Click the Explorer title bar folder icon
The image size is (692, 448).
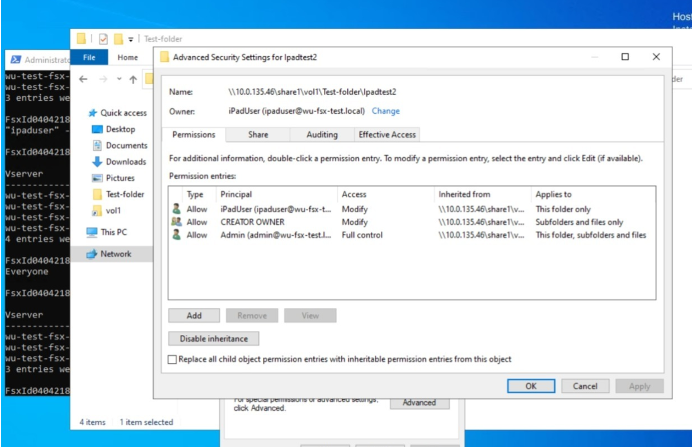[81, 38]
